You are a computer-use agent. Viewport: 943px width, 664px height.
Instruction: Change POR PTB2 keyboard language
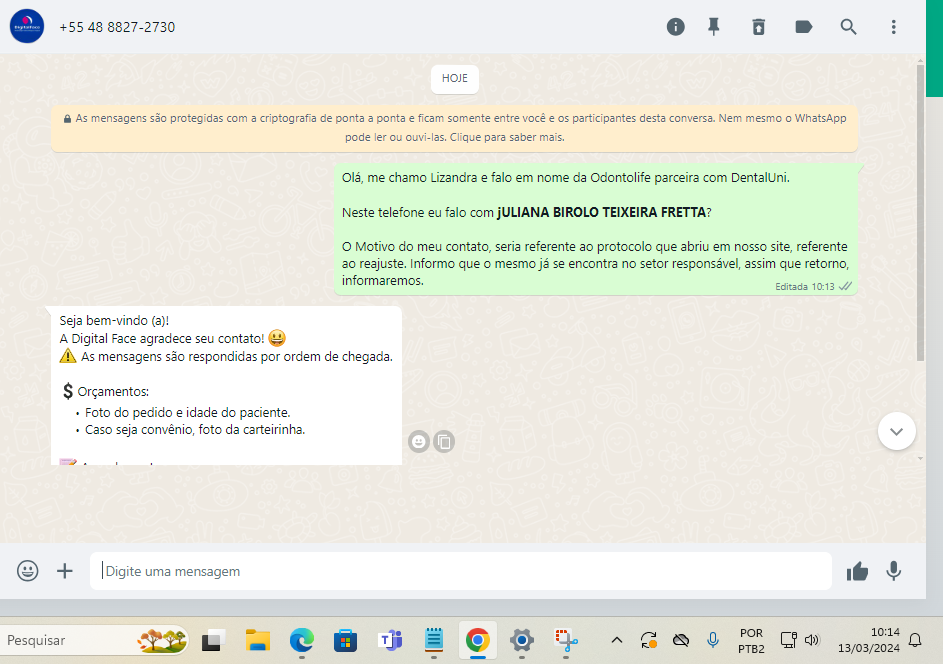tap(751, 641)
